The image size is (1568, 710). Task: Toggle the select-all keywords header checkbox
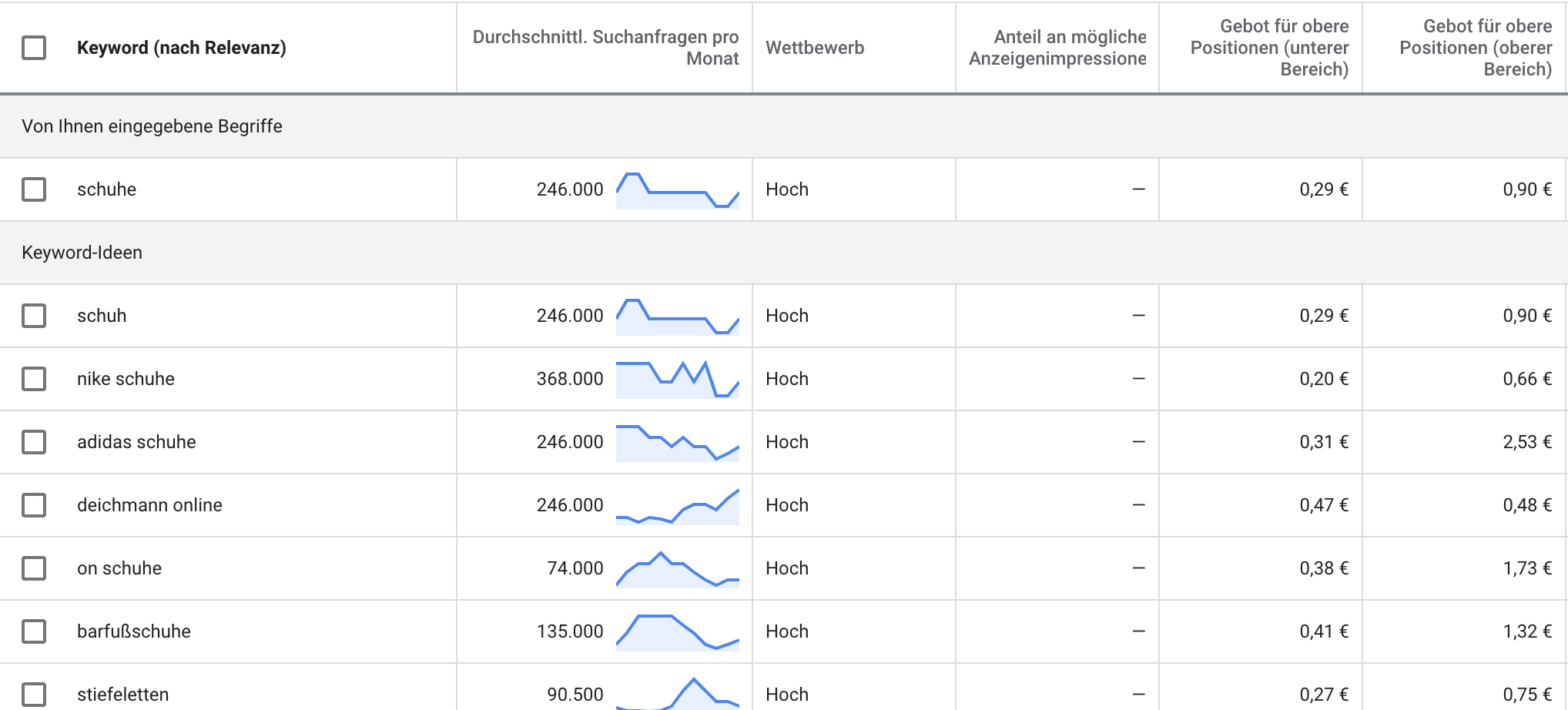click(34, 48)
